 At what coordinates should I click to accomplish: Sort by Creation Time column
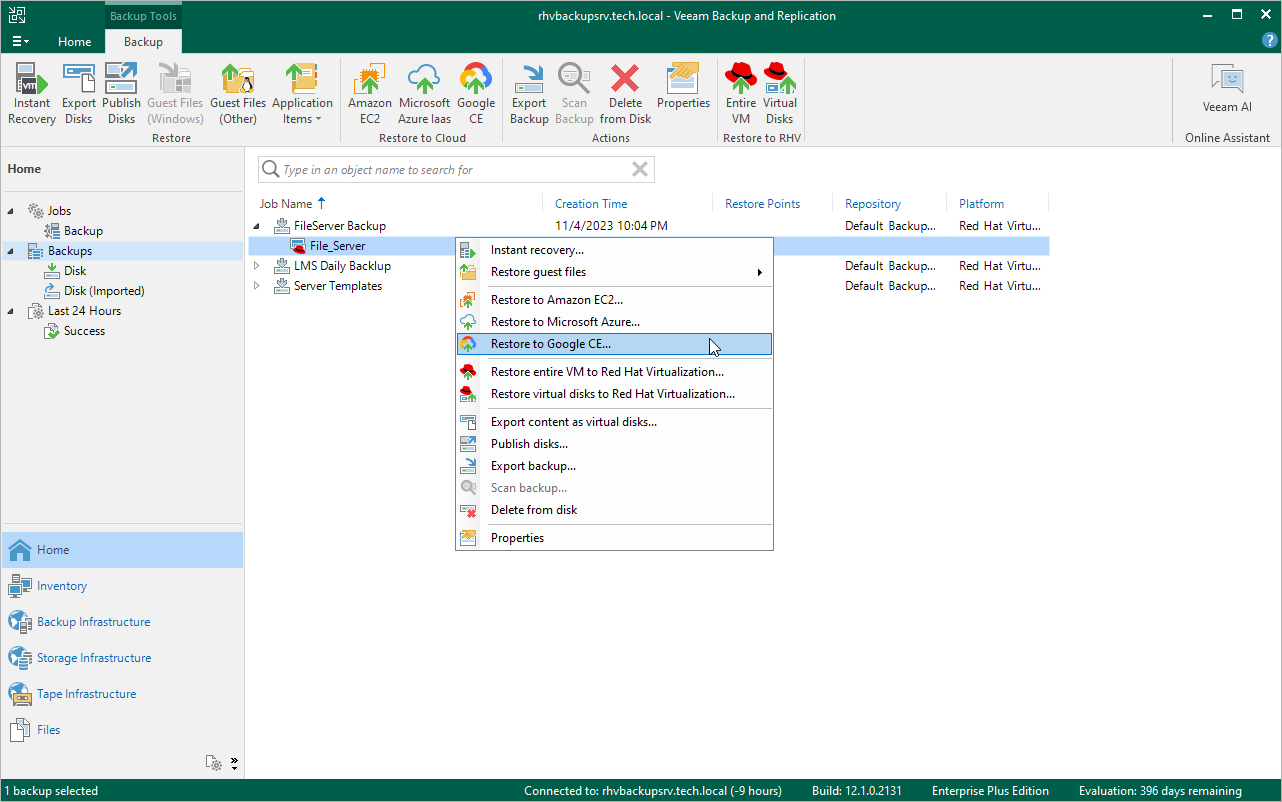click(x=591, y=204)
